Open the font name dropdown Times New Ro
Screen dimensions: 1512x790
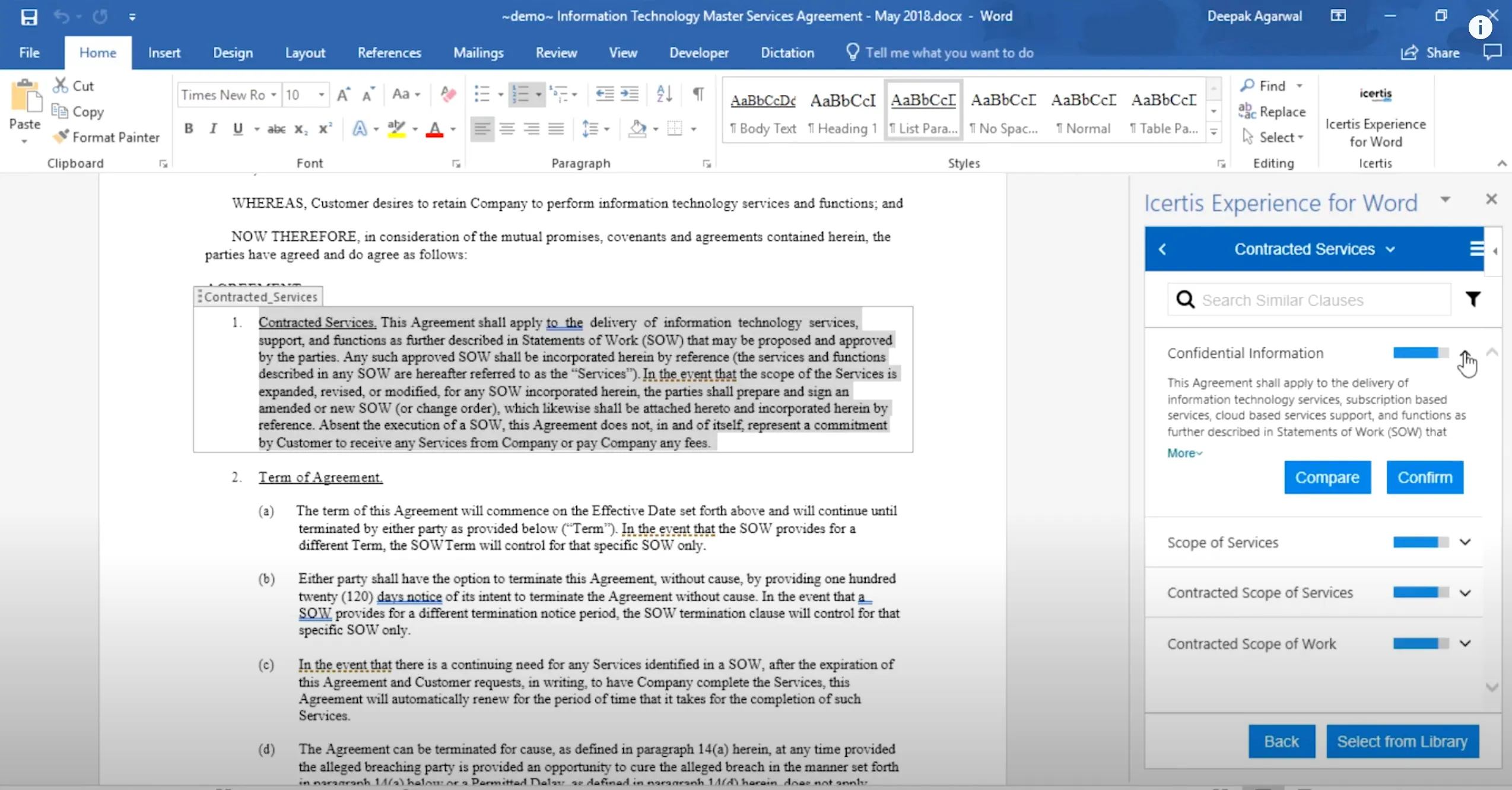pos(274,94)
